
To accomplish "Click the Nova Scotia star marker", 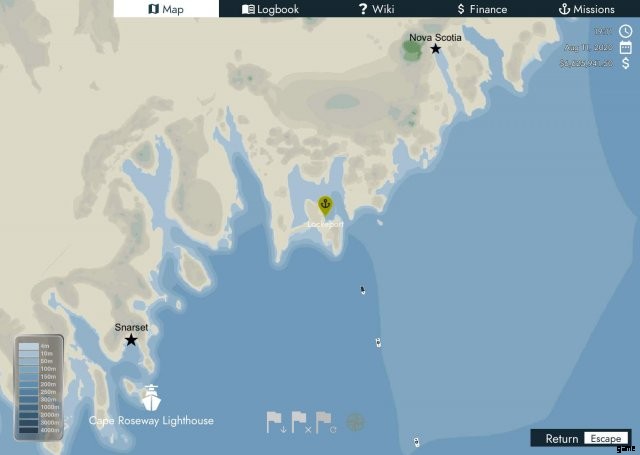I will (x=436, y=49).
